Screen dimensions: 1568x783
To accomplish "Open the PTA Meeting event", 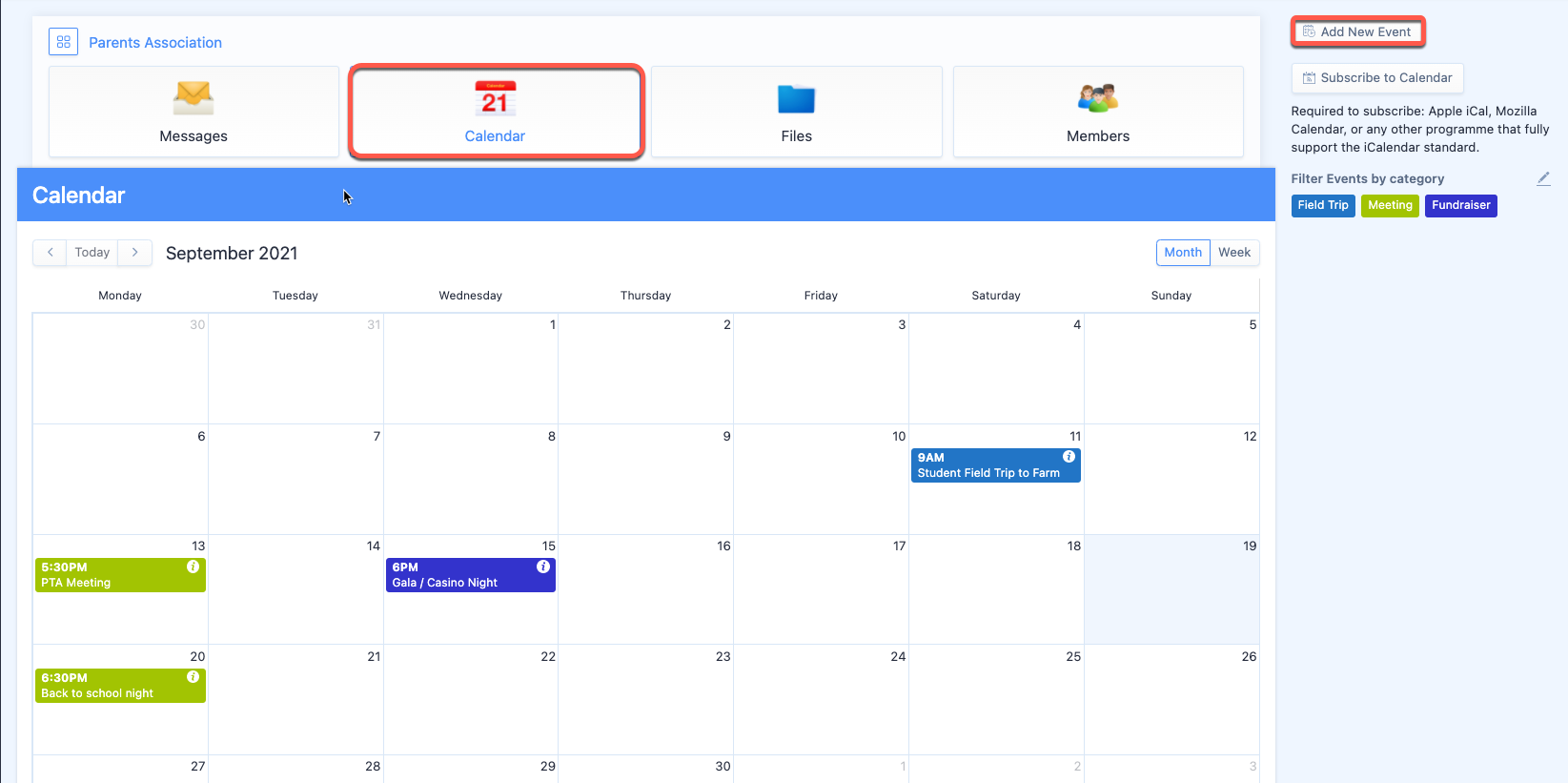I will click(x=120, y=575).
